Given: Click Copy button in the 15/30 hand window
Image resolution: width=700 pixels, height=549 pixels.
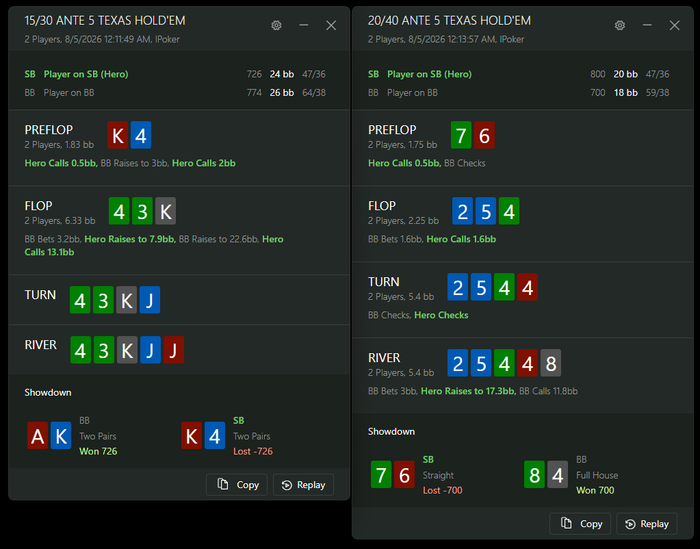Looking at the screenshot, I should [x=237, y=485].
